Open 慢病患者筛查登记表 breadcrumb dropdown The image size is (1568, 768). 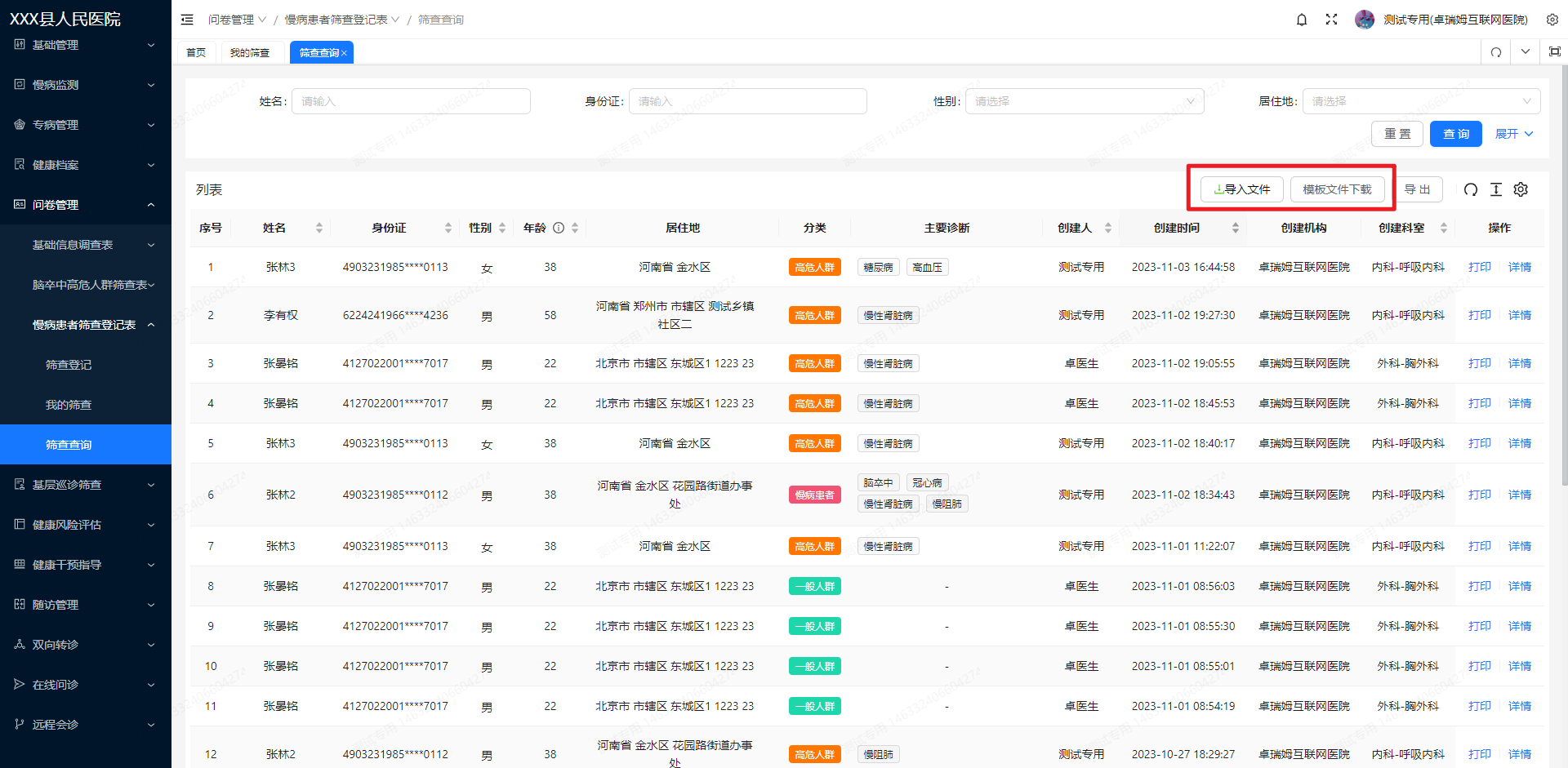click(x=342, y=20)
